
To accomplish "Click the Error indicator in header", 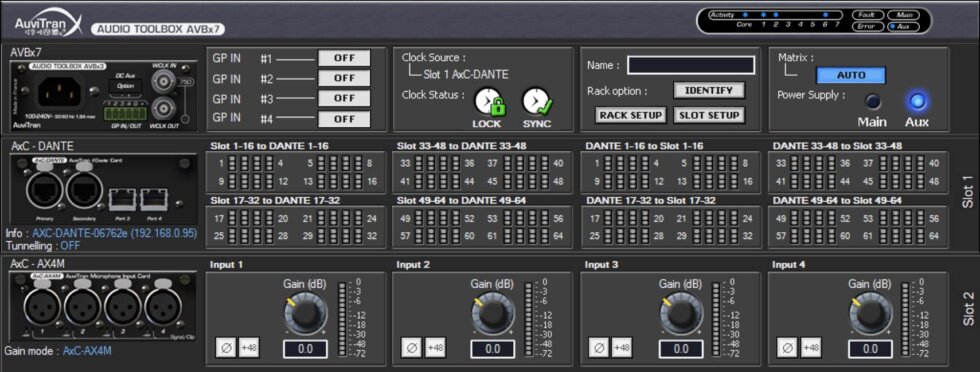I will [867, 27].
